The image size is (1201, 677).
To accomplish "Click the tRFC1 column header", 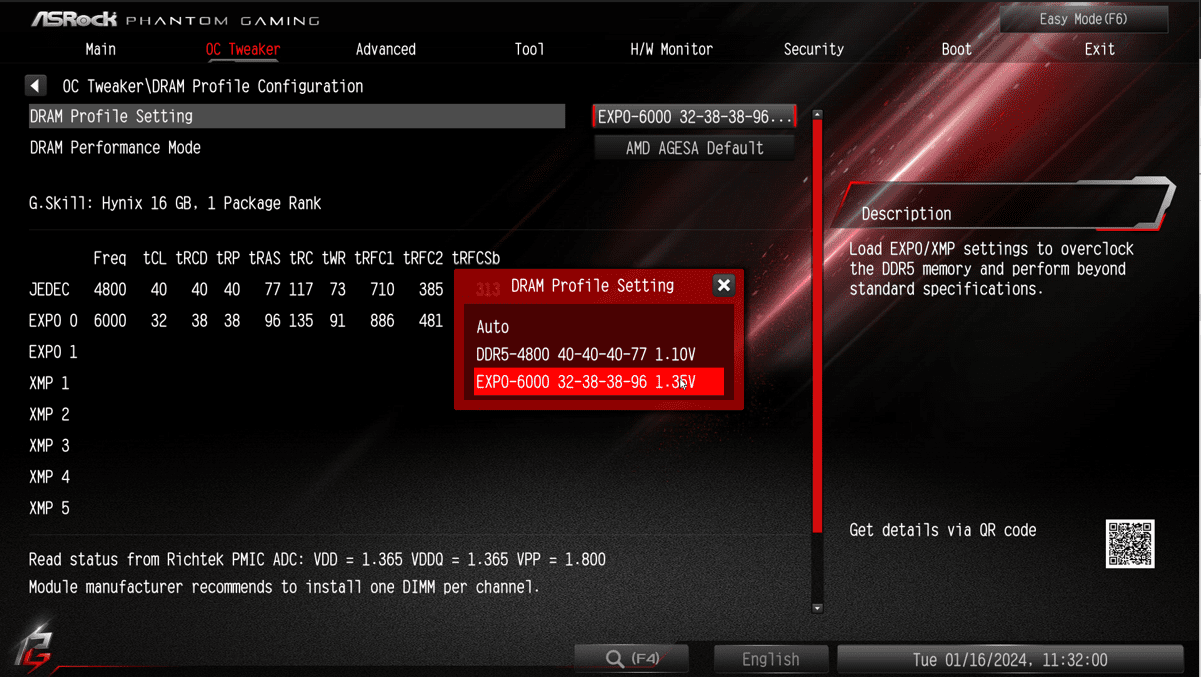I will coord(374,258).
